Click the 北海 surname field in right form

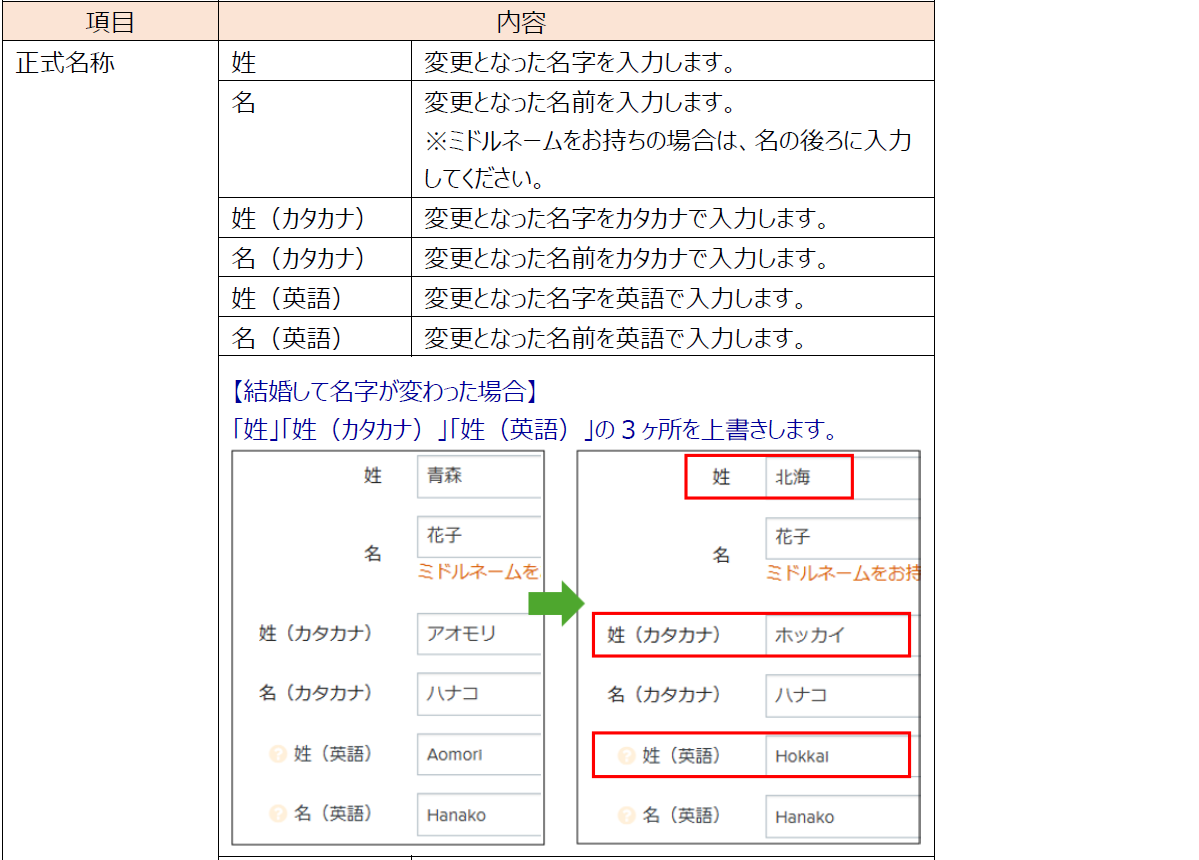point(842,478)
